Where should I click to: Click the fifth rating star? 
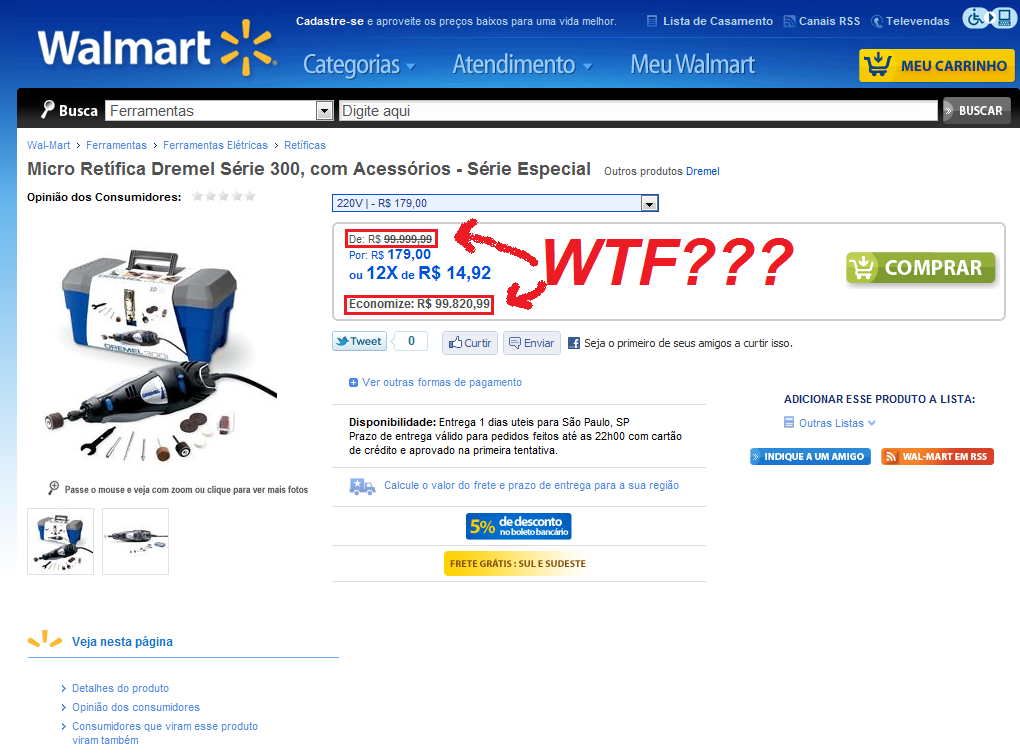click(x=250, y=196)
